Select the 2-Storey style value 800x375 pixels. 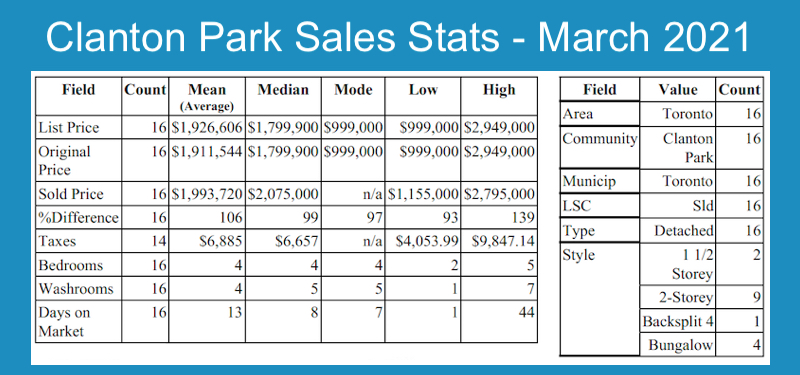tap(685, 297)
